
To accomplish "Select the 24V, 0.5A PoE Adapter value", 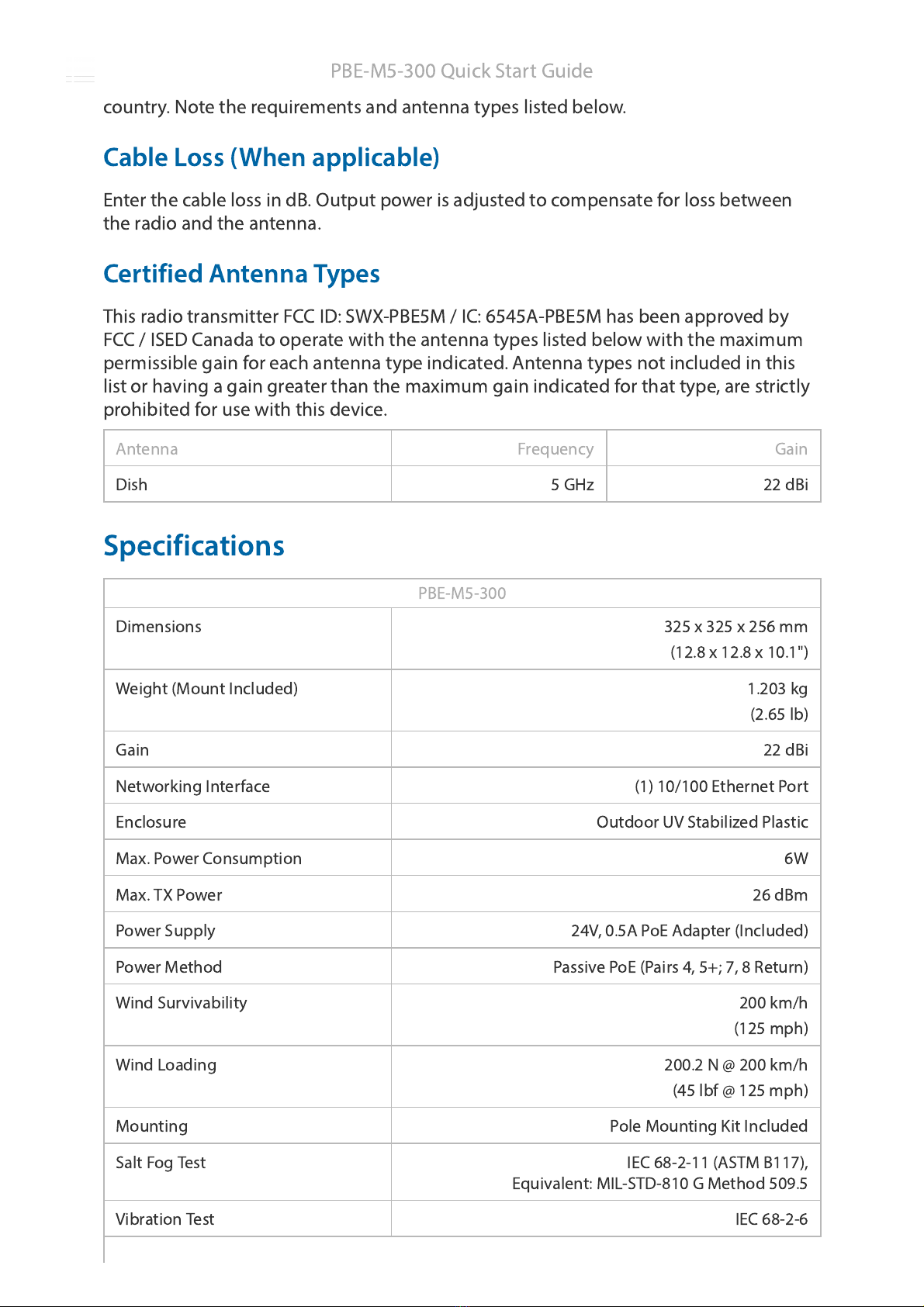I will pos(690,931).
